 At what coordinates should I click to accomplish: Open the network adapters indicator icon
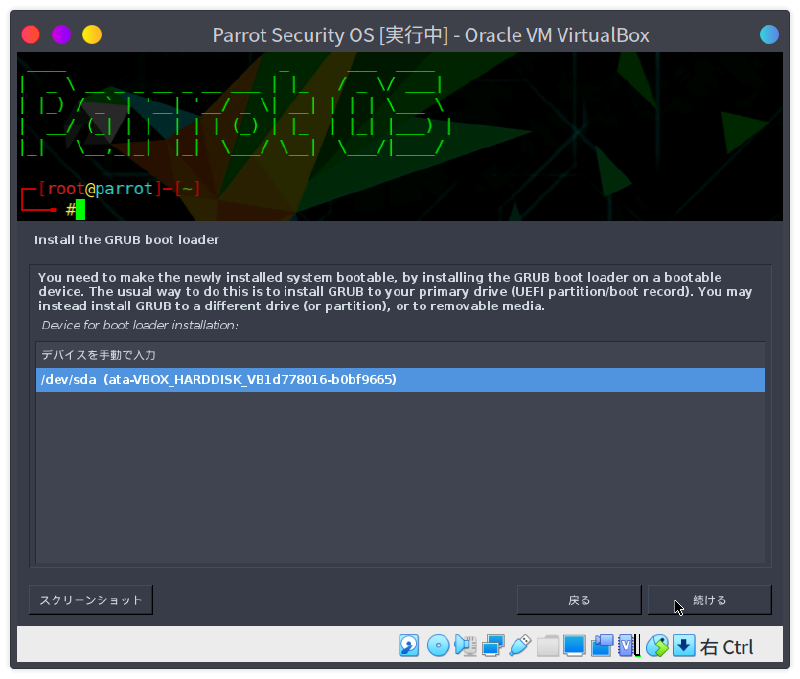pos(492,645)
